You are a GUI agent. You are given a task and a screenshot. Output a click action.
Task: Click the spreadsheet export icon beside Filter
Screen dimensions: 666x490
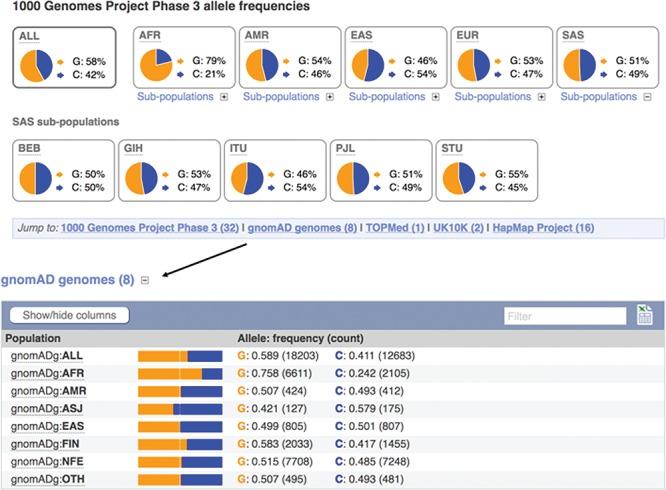(x=644, y=315)
